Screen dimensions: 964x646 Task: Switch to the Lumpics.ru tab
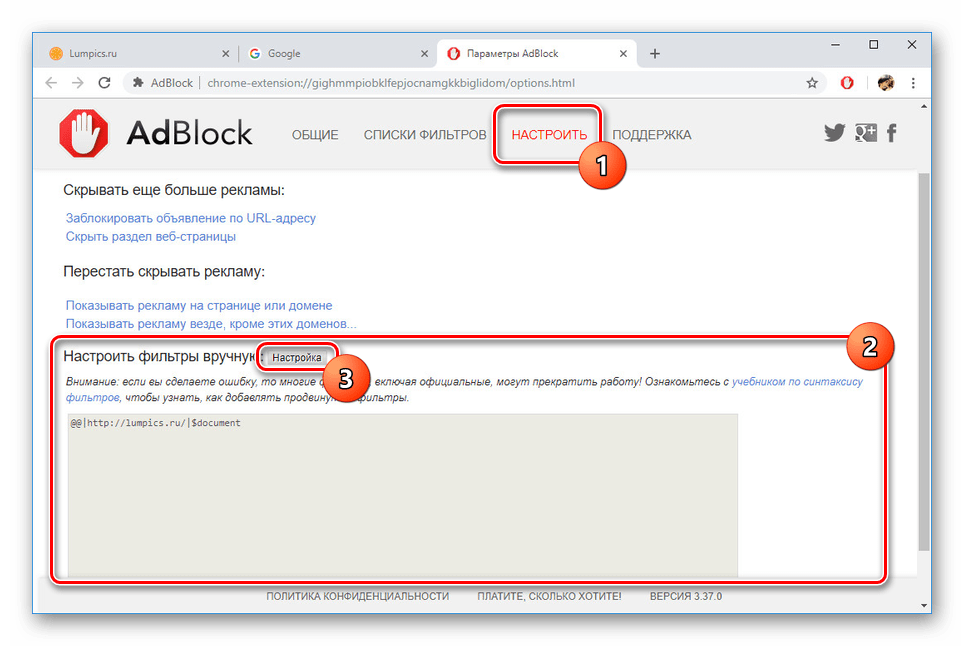click(x=130, y=53)
